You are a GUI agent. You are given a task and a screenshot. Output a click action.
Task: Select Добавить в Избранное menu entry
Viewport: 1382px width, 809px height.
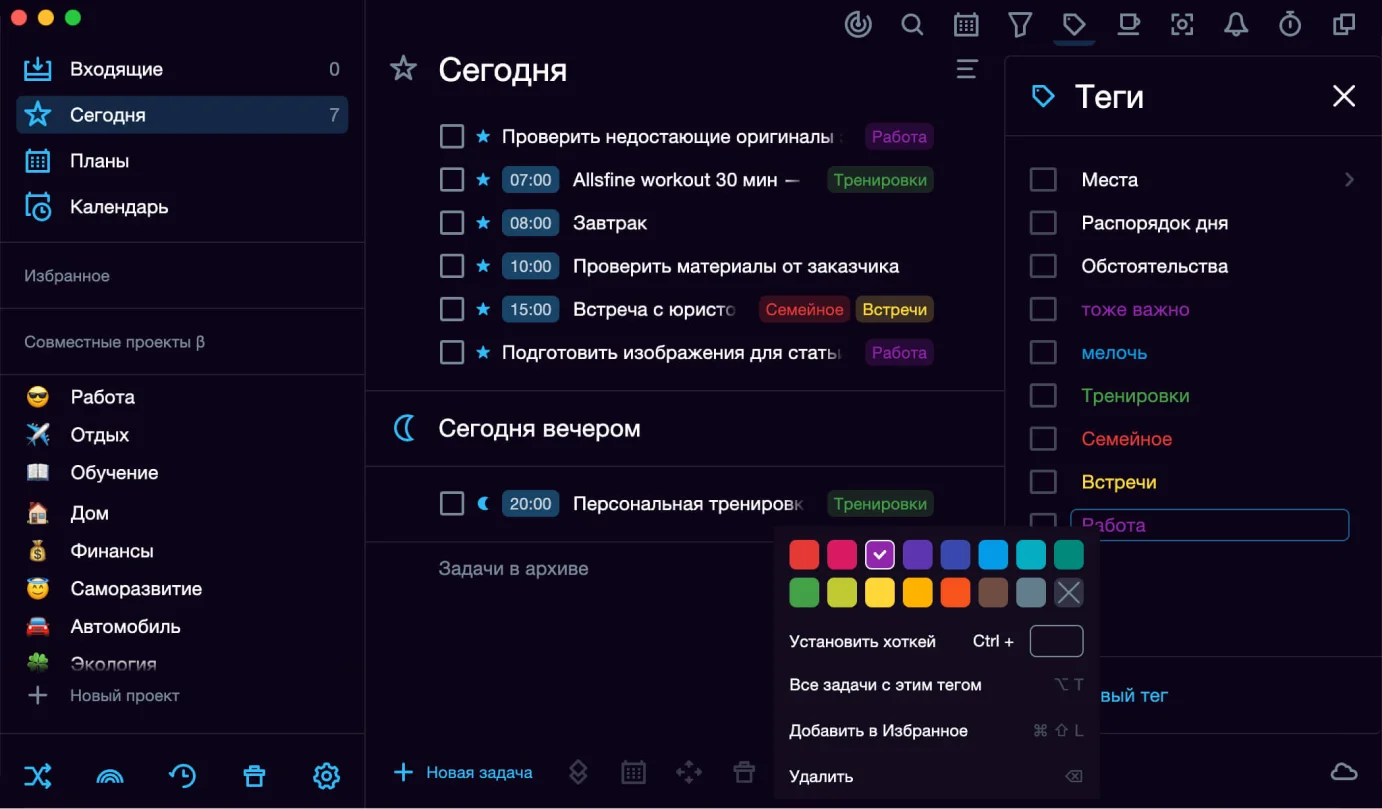point(878,731)
